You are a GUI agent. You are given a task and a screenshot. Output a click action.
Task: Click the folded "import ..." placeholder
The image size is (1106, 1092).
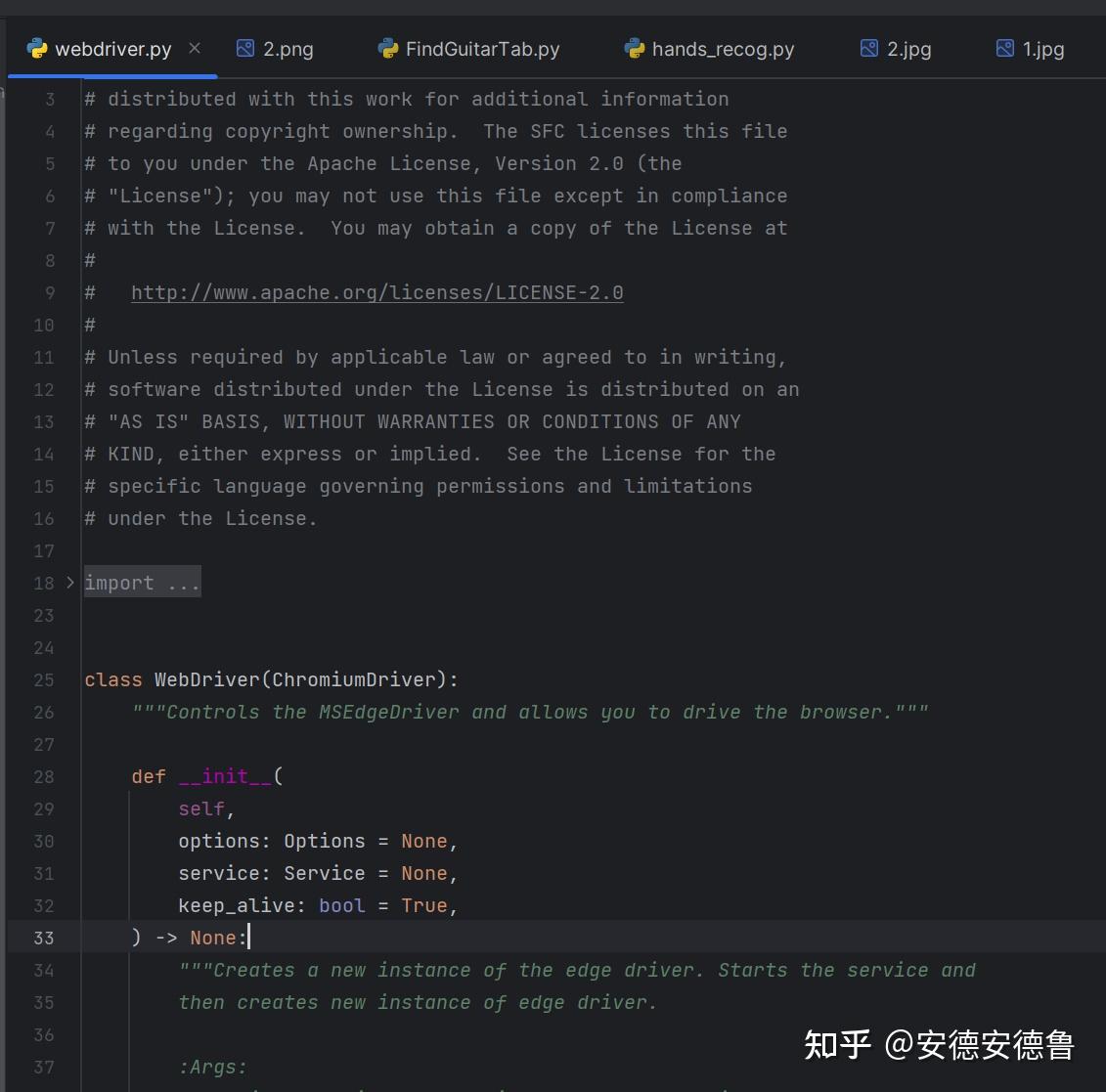pos(142,583)
